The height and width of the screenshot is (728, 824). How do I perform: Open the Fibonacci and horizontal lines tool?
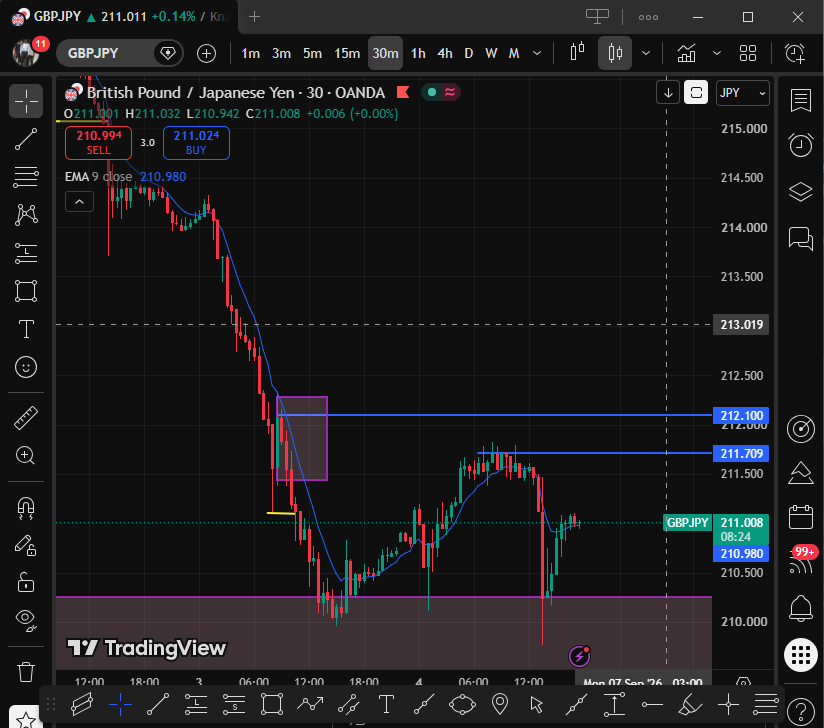(x=26, y=177)
